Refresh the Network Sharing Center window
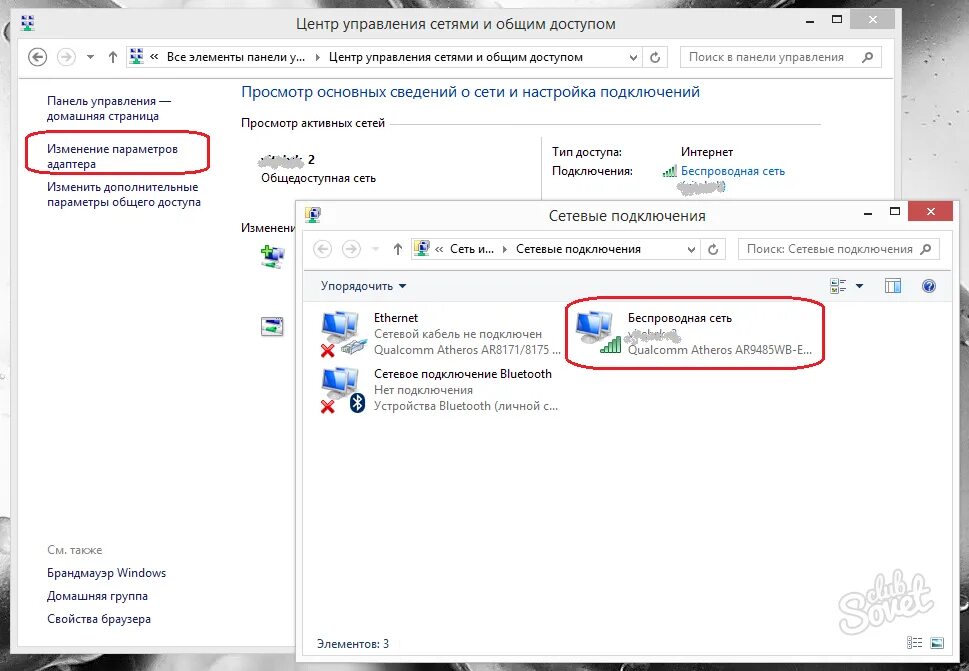This screenshot has width=969, height=671. (x=655, y=57)
